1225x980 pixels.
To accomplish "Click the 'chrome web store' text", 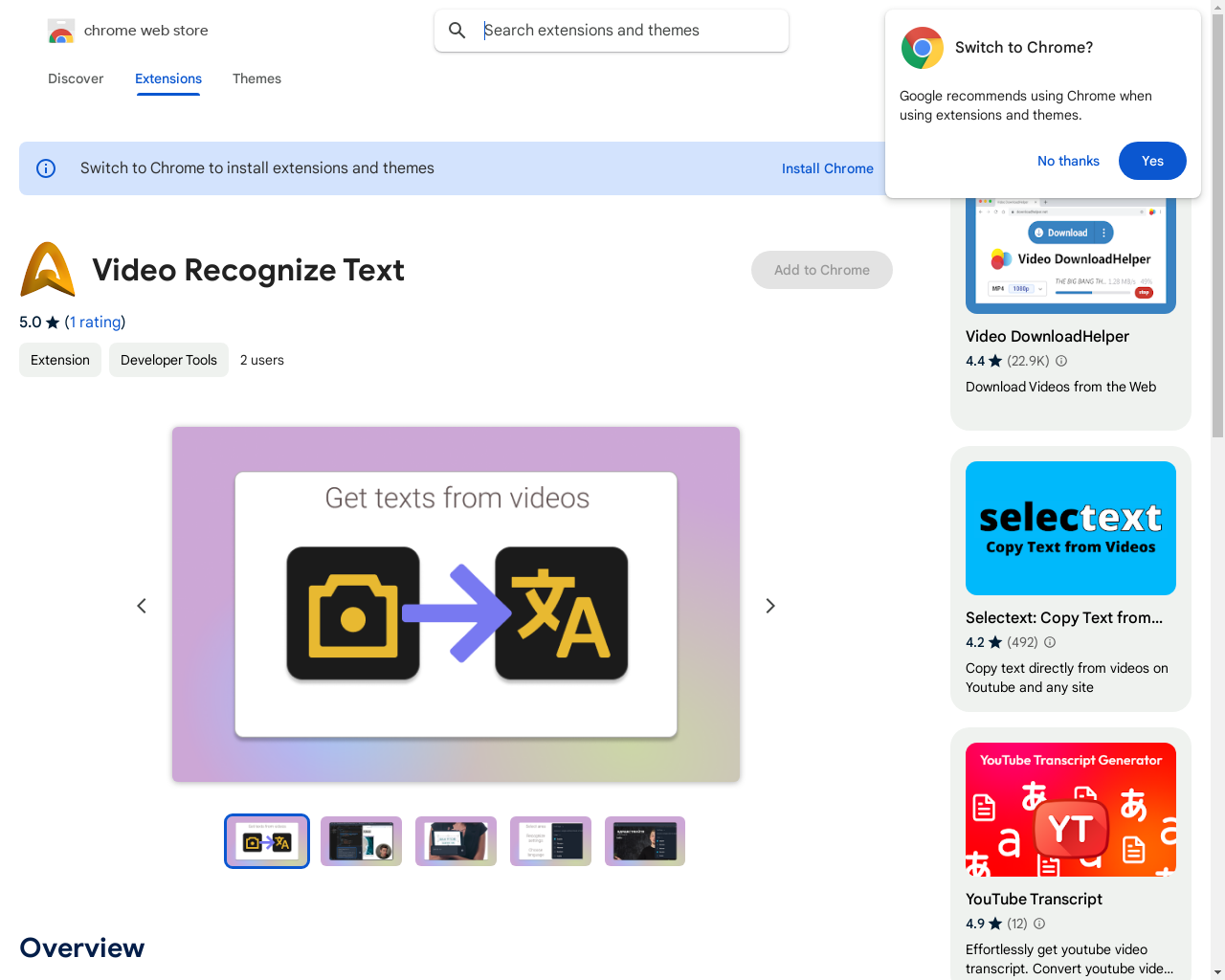I will tap(146, 31).
